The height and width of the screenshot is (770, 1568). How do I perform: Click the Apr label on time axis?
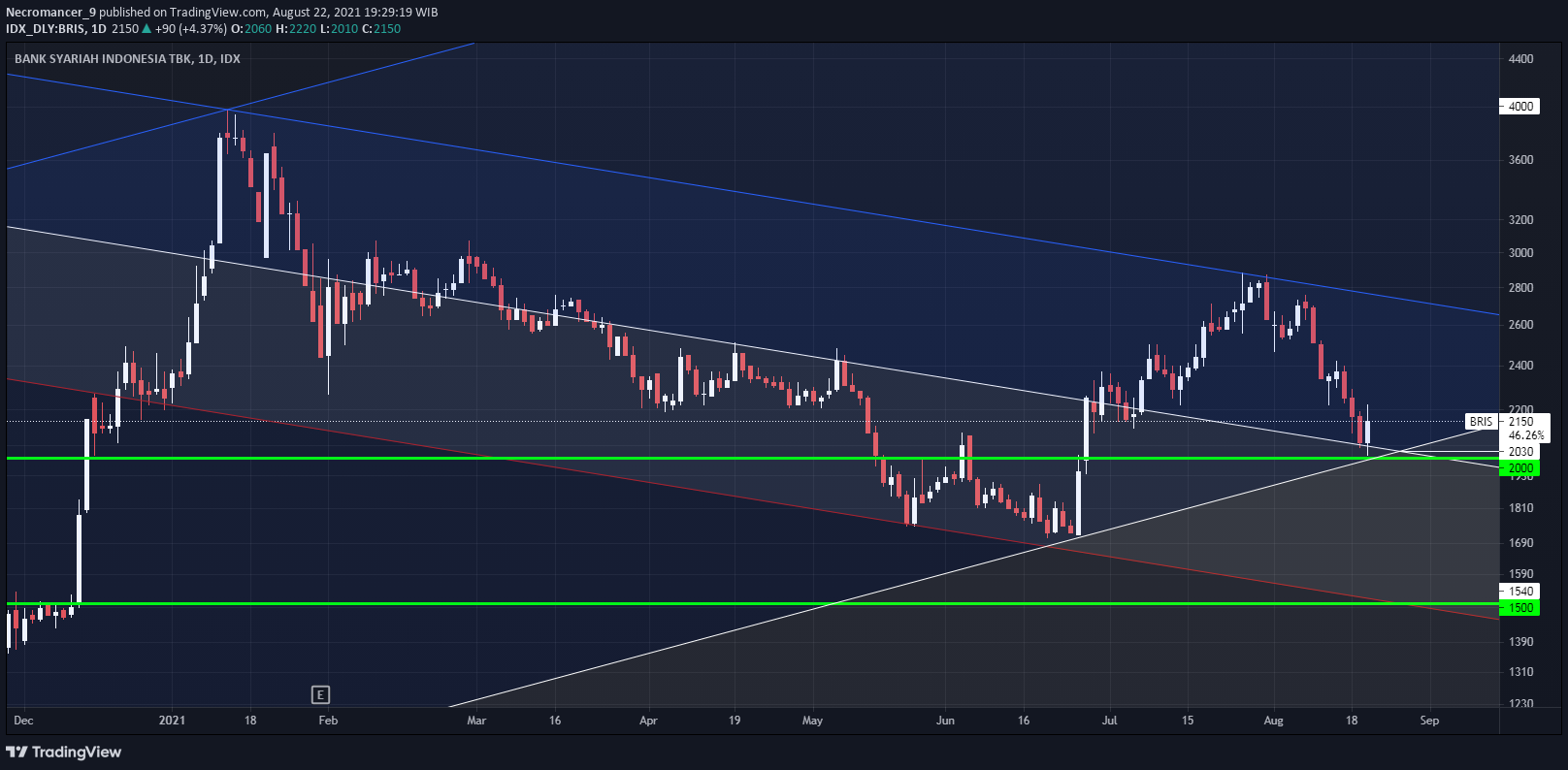[x=648, y=720]
